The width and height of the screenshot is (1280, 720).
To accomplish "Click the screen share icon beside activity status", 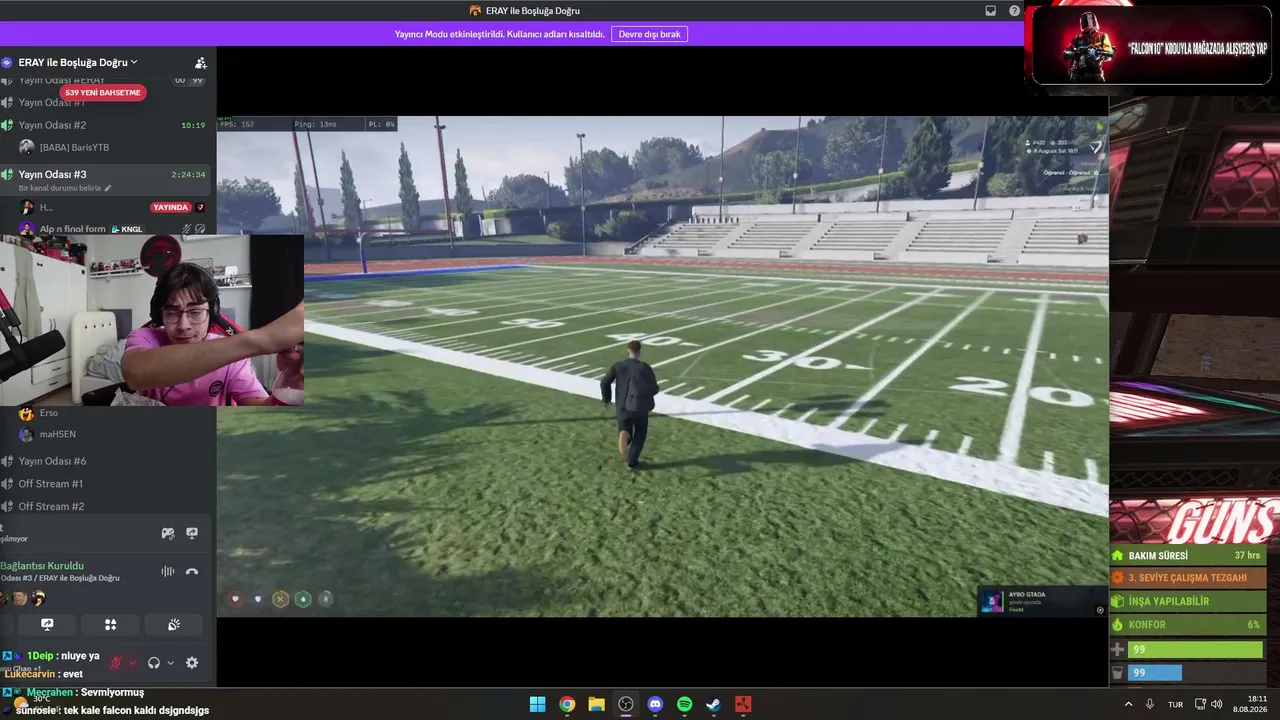I will [x=192, y=533].
